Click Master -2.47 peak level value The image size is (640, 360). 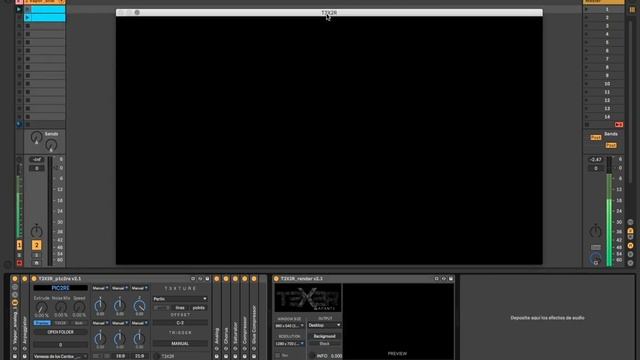click(596, 160)
